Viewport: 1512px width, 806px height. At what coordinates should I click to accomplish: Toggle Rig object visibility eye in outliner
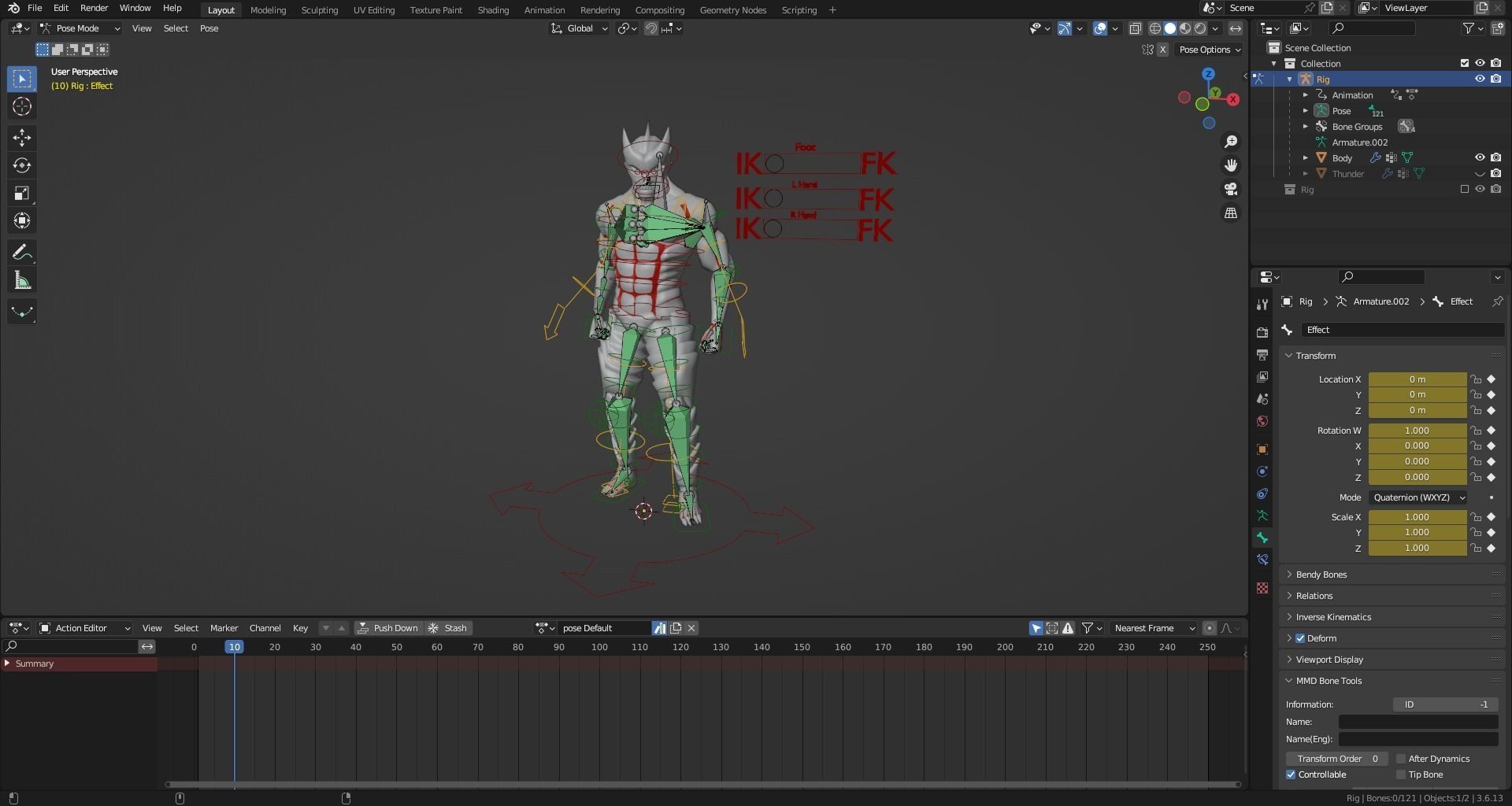point(1480,79)
